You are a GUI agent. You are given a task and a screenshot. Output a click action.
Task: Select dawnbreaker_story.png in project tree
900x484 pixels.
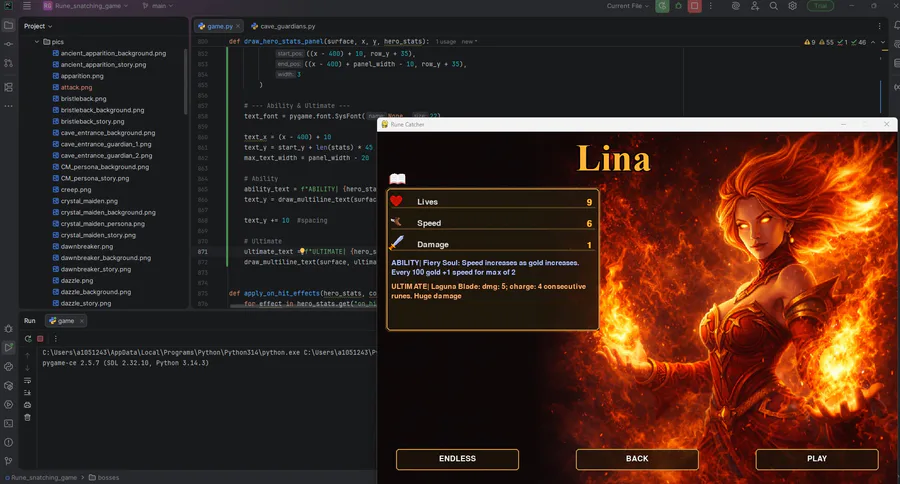click(x=96, y=269)
